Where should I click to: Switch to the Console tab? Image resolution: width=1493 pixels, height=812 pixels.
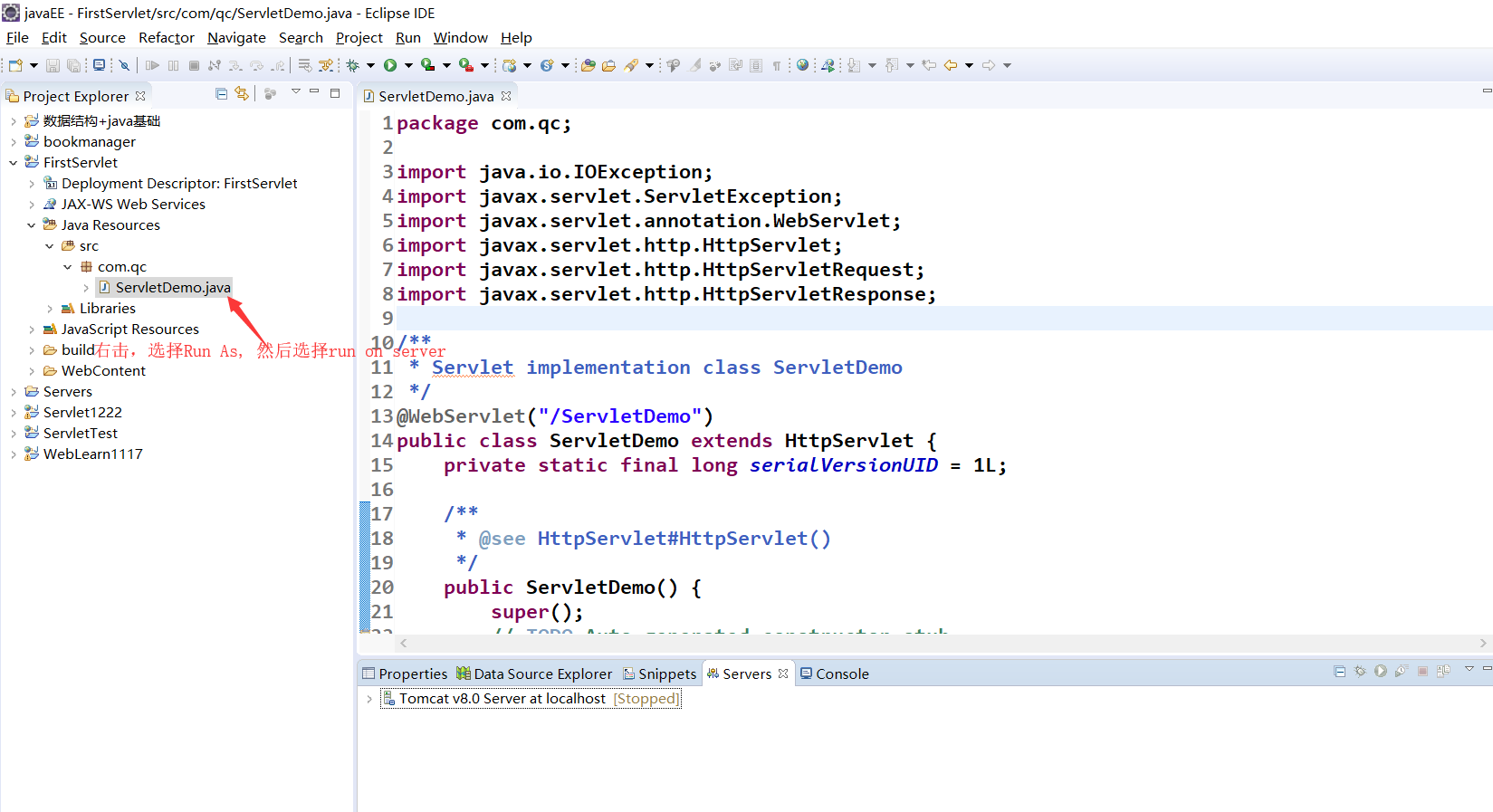coord(834,673)
